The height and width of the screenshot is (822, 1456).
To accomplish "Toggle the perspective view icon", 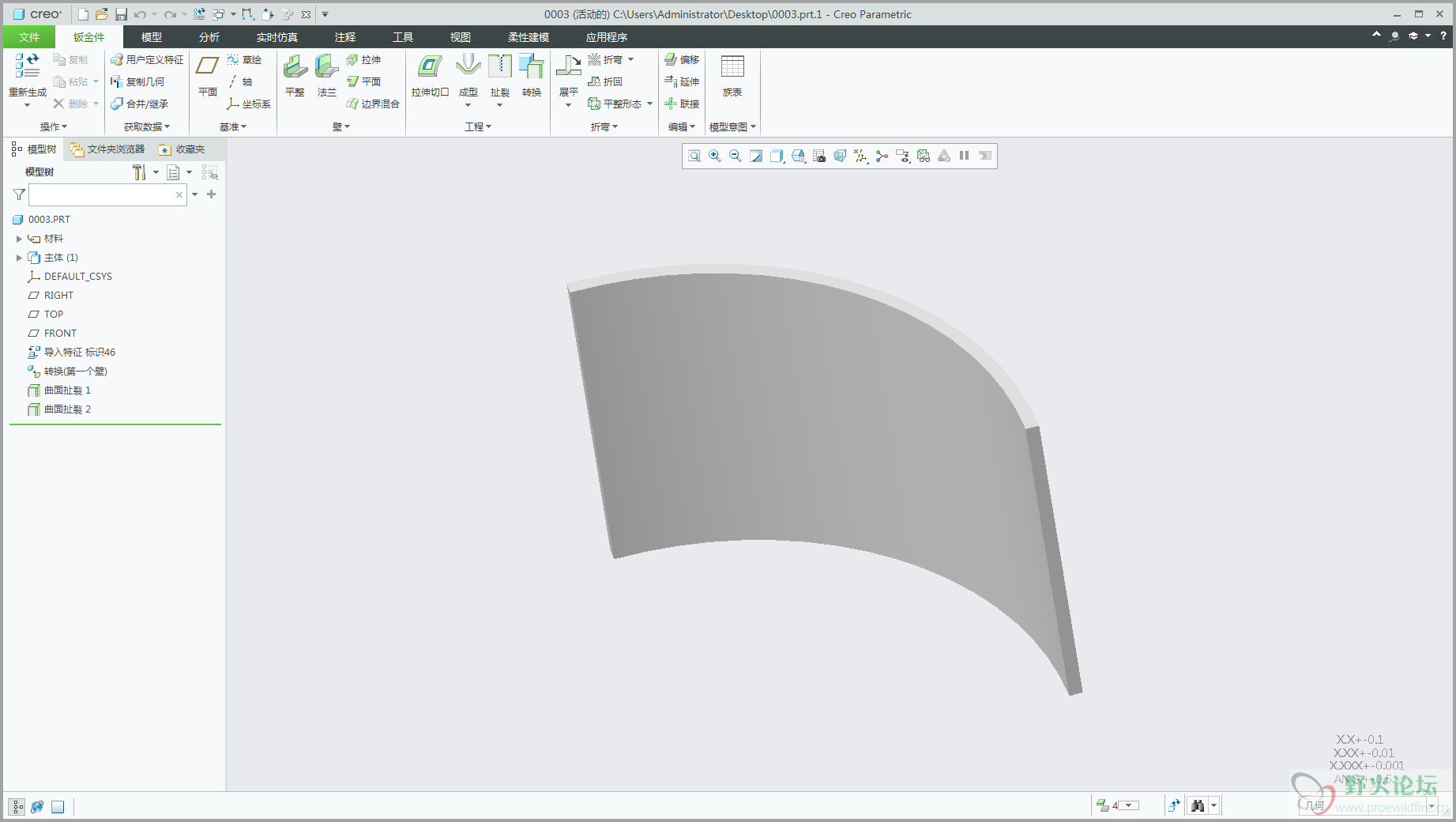I will 840,156.
